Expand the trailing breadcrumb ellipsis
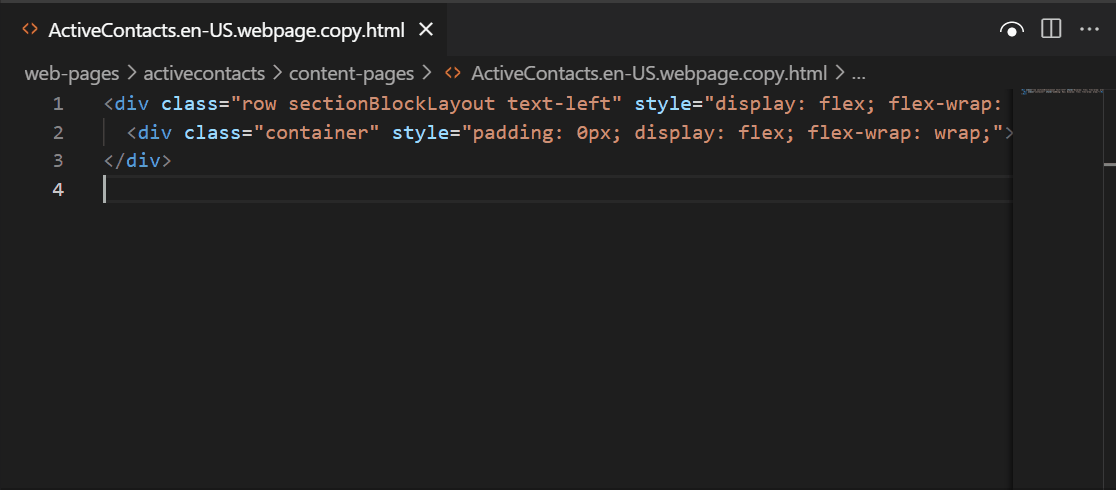This screenshot has width=1116, height=490. 858,73
